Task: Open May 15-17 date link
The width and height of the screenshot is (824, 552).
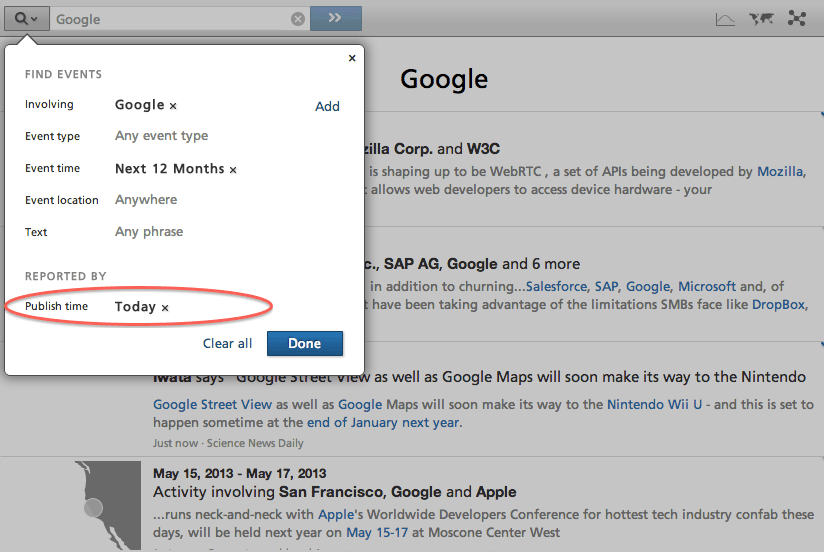Action: click(x=377, y=533)
